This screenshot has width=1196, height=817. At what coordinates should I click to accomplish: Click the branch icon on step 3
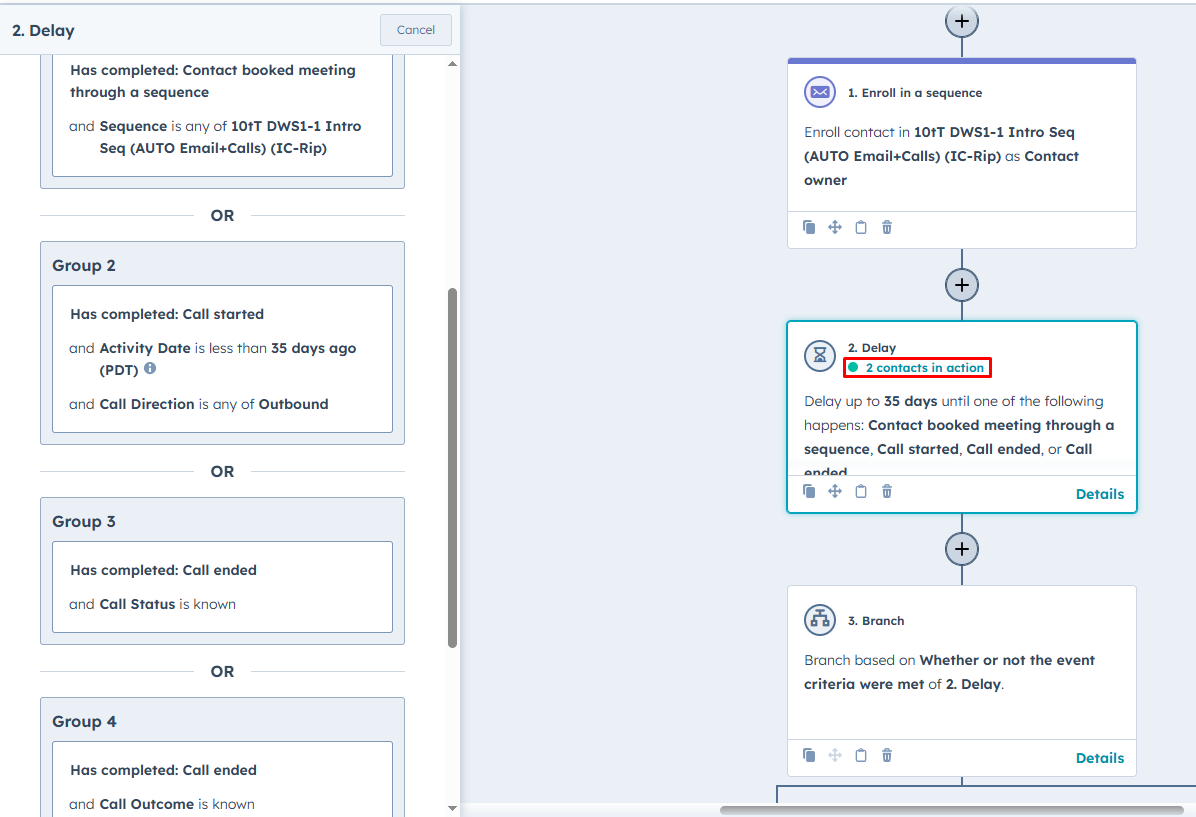[819, 620]
